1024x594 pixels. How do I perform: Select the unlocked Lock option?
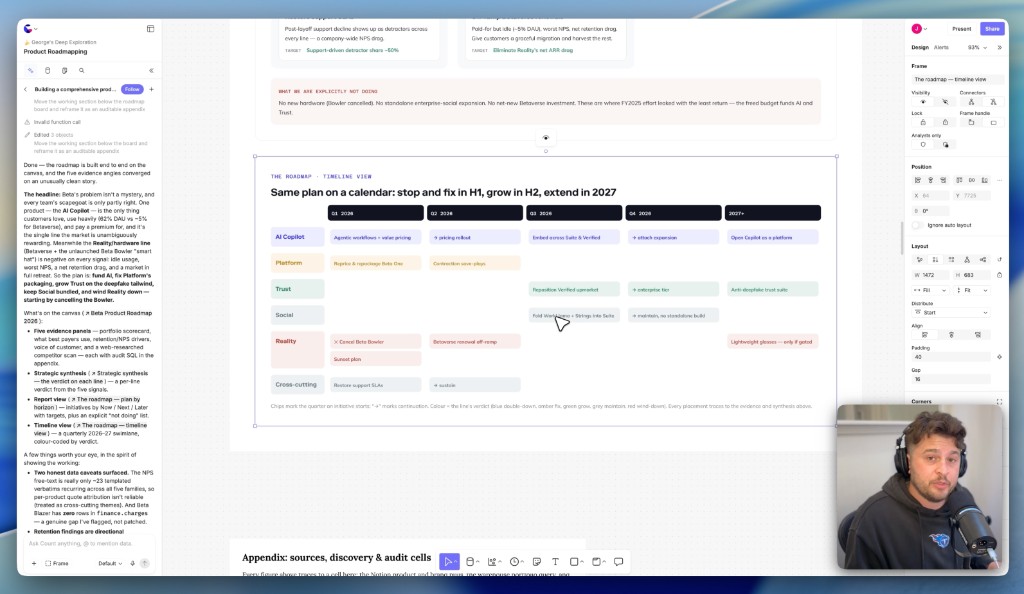(x=923, y=123)
